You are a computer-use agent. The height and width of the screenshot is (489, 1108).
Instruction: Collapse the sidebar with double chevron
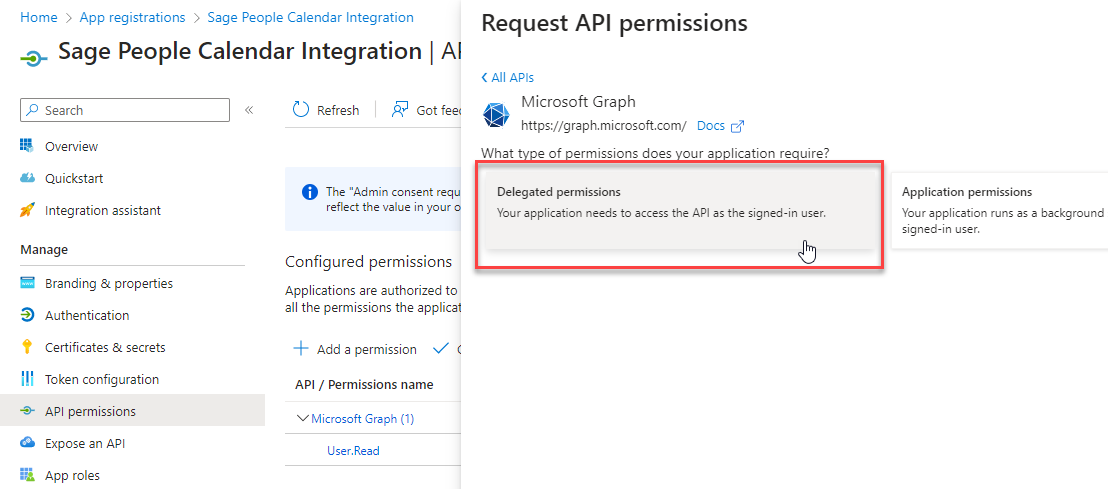(249, 110)
